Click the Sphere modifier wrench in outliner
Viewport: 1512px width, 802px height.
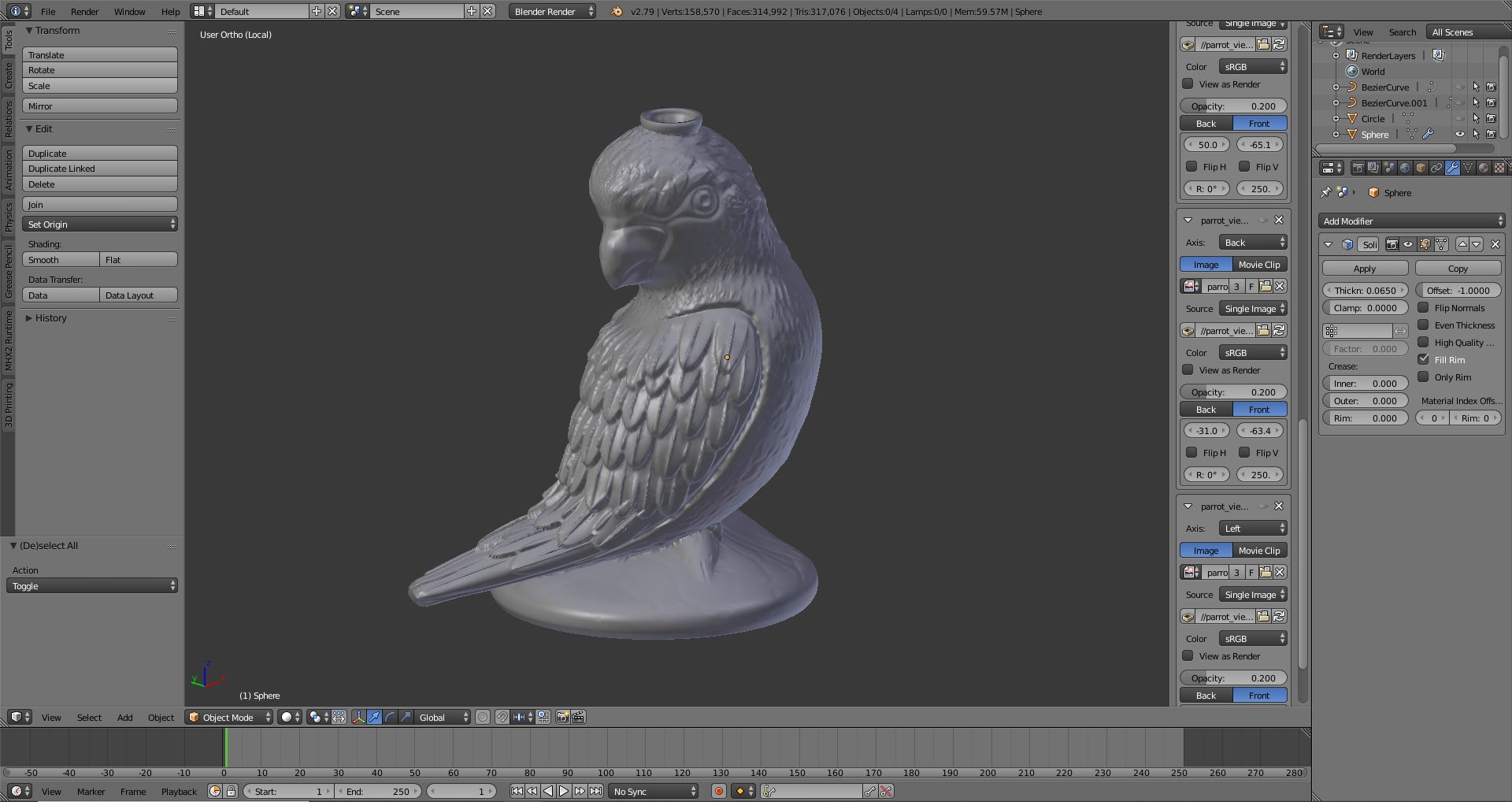point(1428,134)
